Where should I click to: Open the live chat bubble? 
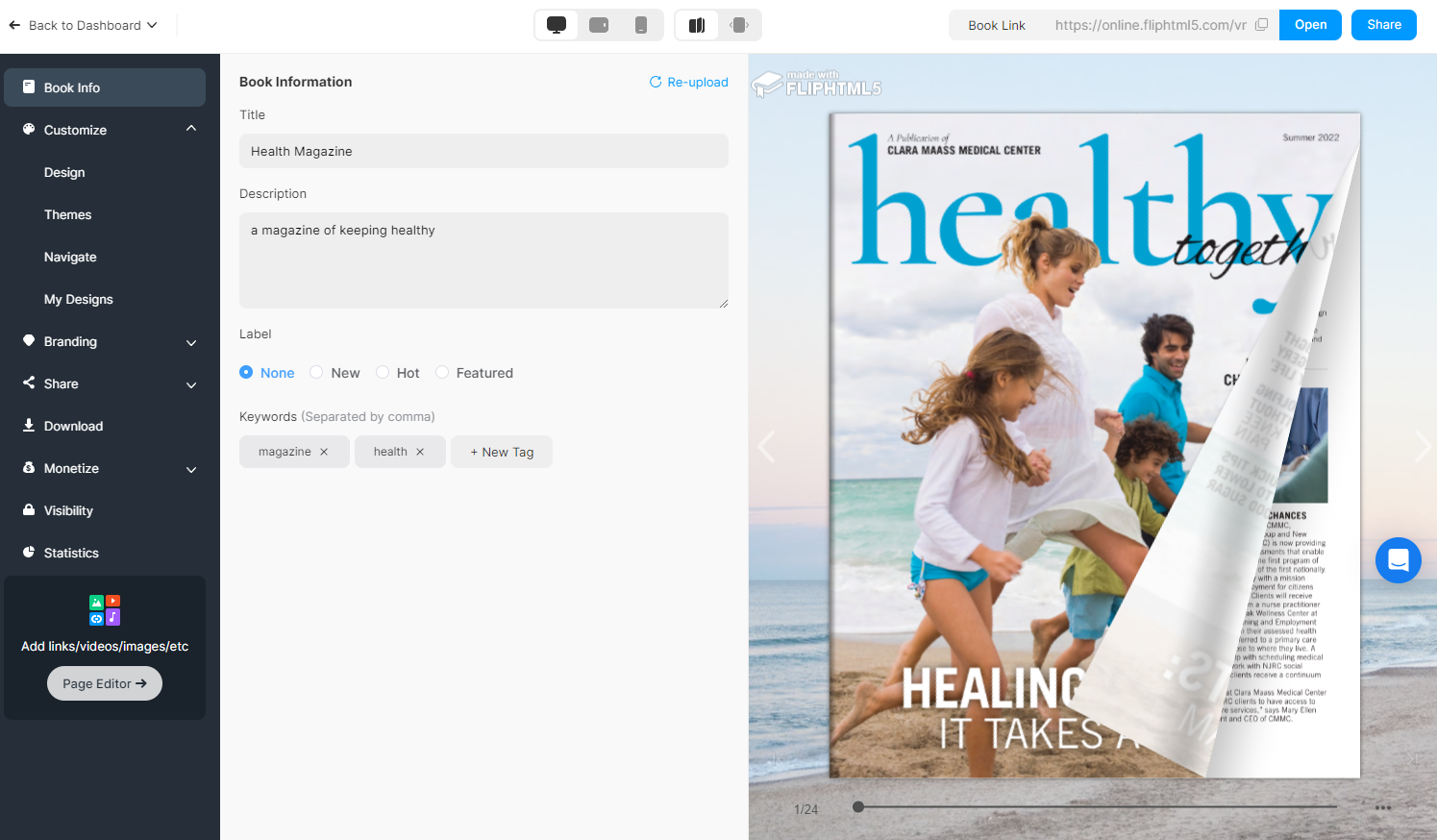click(x=1398, y=559)
